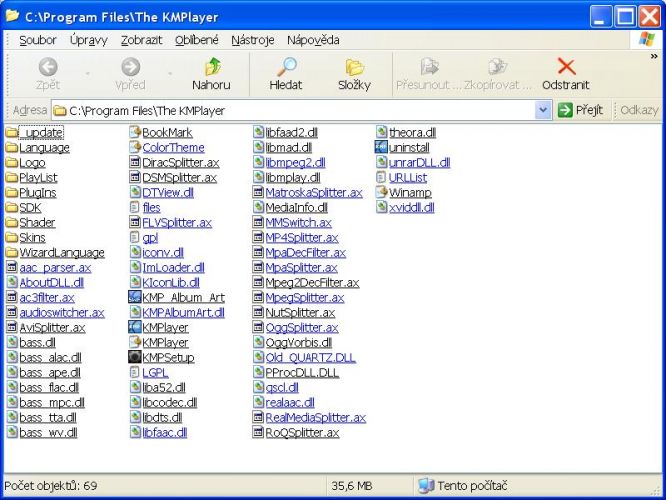Open the Hledat search magnifier icon

[287, 66]
